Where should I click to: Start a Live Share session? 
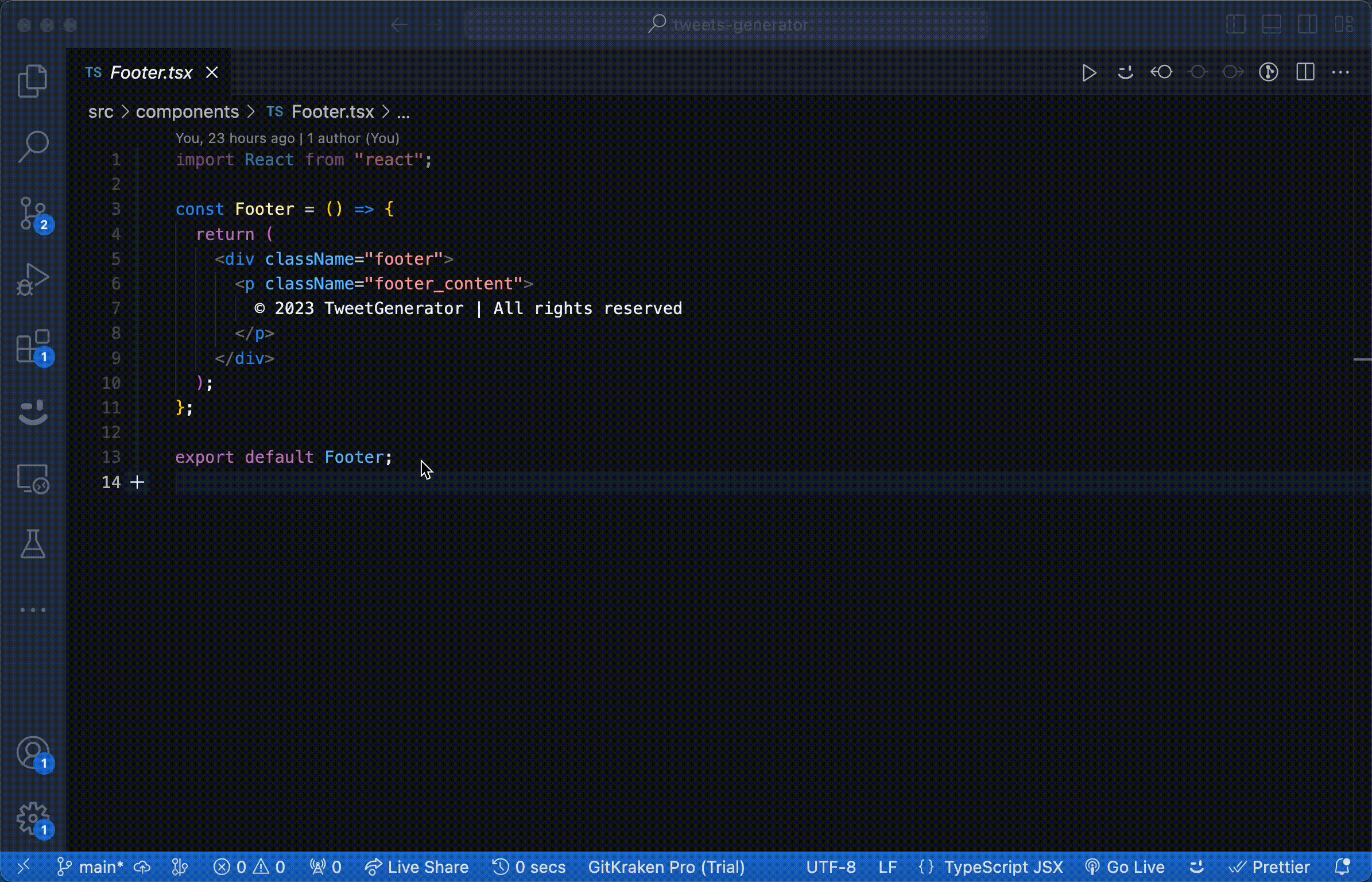pyautogui.click(x=417, y=866)
